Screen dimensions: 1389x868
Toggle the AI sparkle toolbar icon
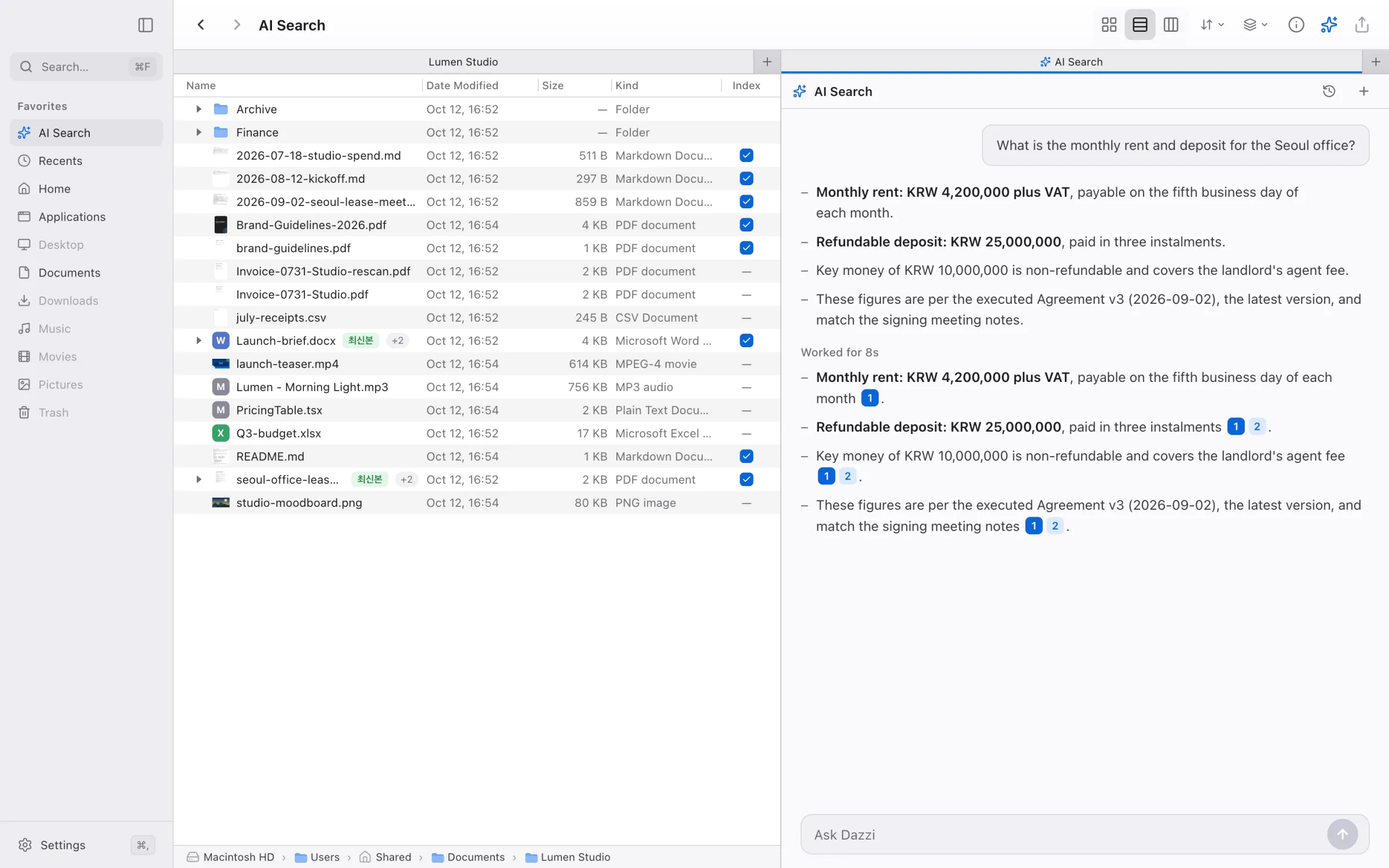click(1329, 25)
